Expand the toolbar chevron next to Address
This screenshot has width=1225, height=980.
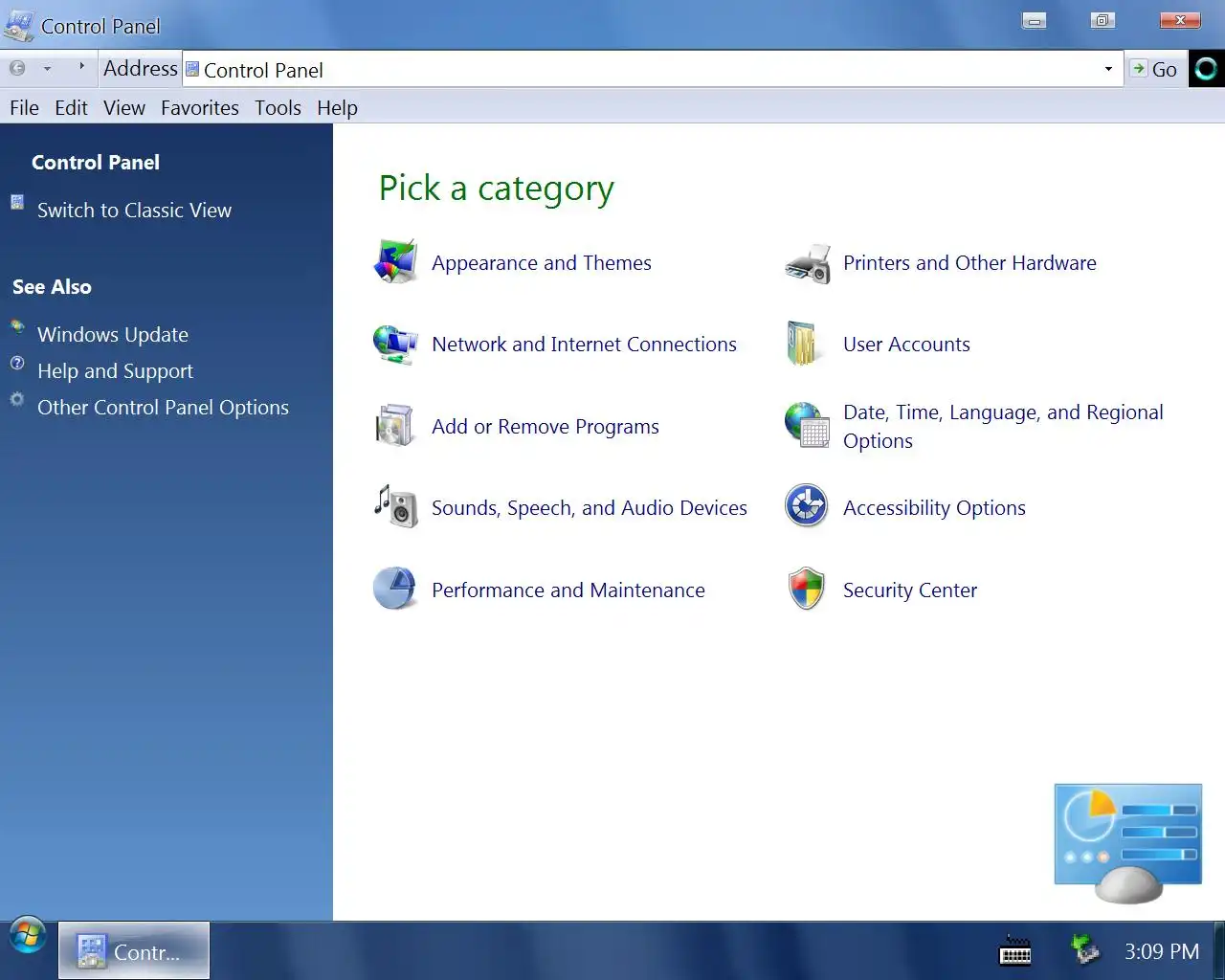click(82, 67)
